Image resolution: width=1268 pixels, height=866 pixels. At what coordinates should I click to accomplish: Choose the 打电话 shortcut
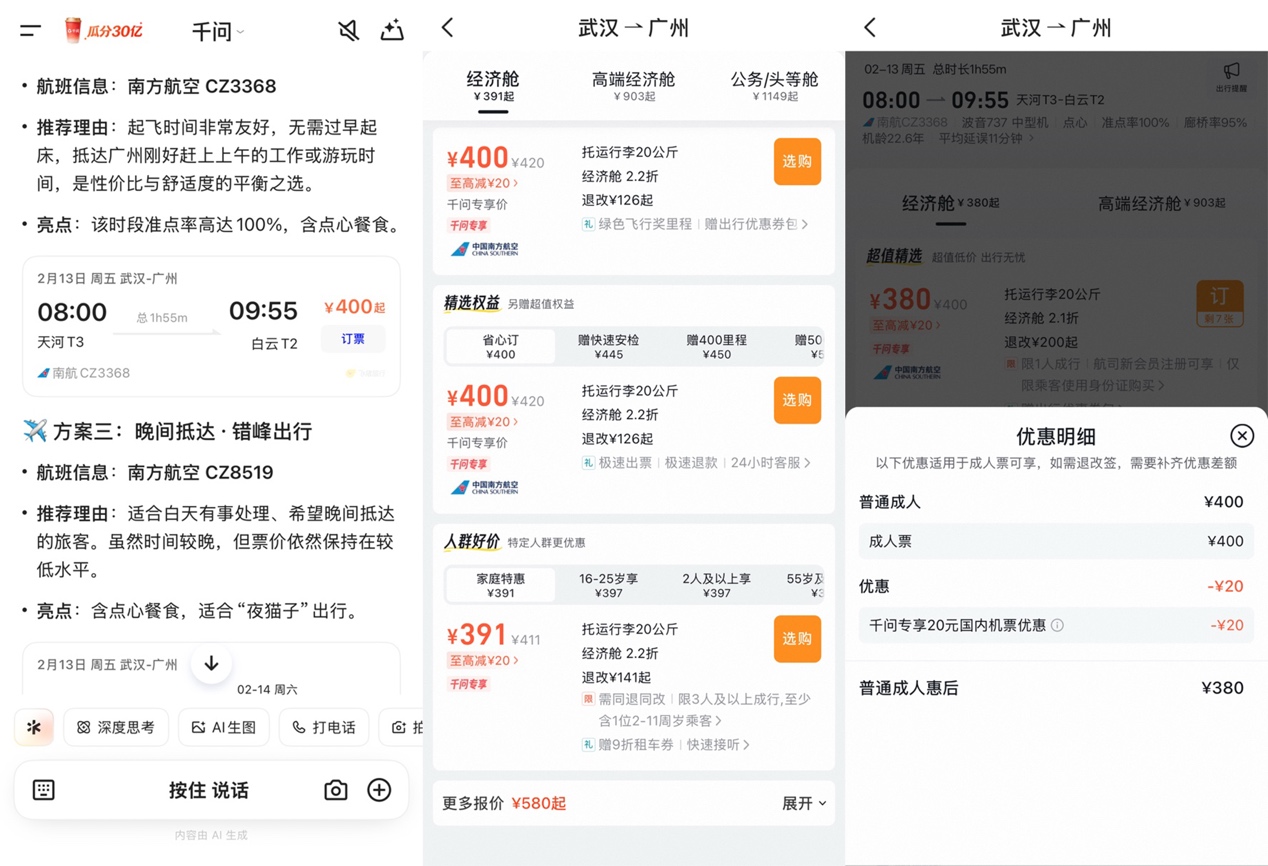324,727
